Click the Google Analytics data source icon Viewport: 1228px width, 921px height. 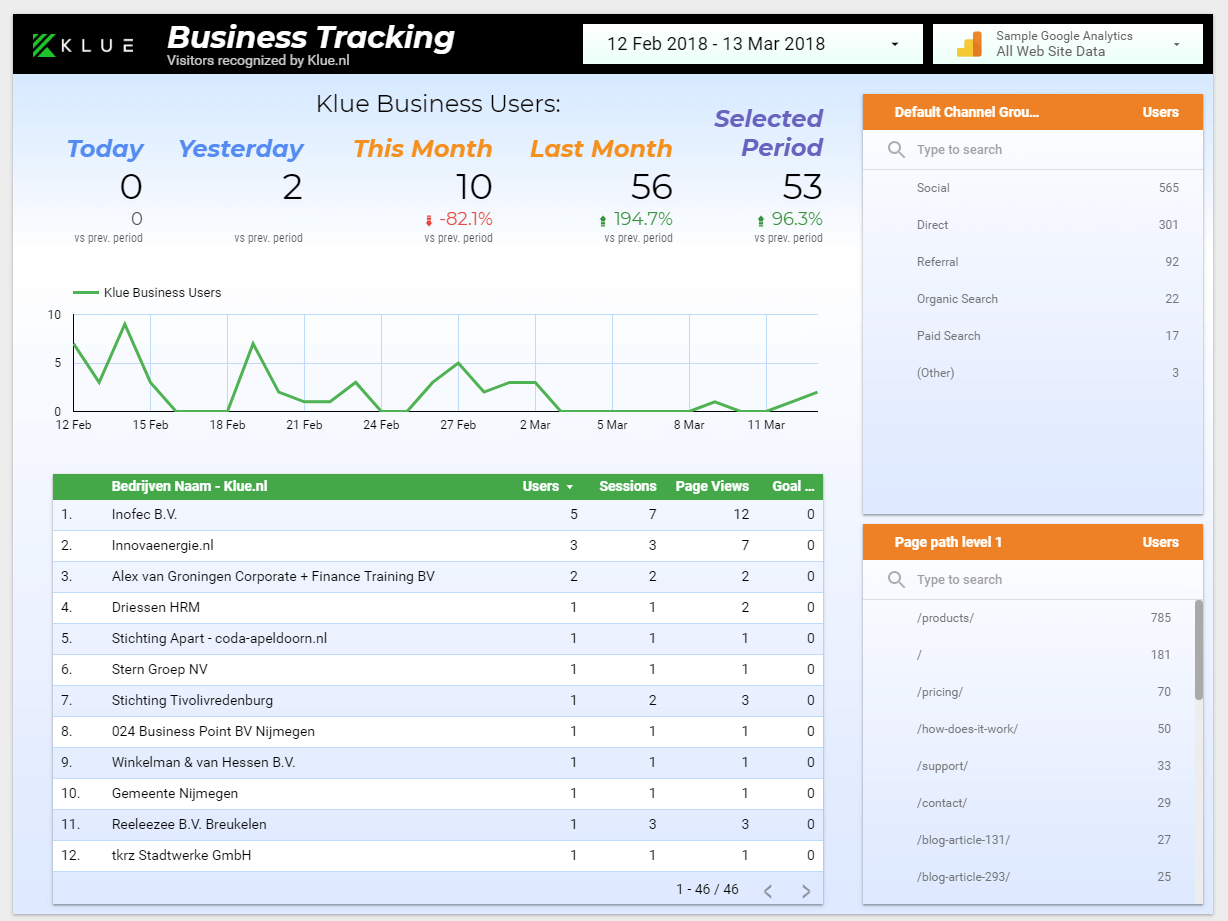tap(969, 44)
